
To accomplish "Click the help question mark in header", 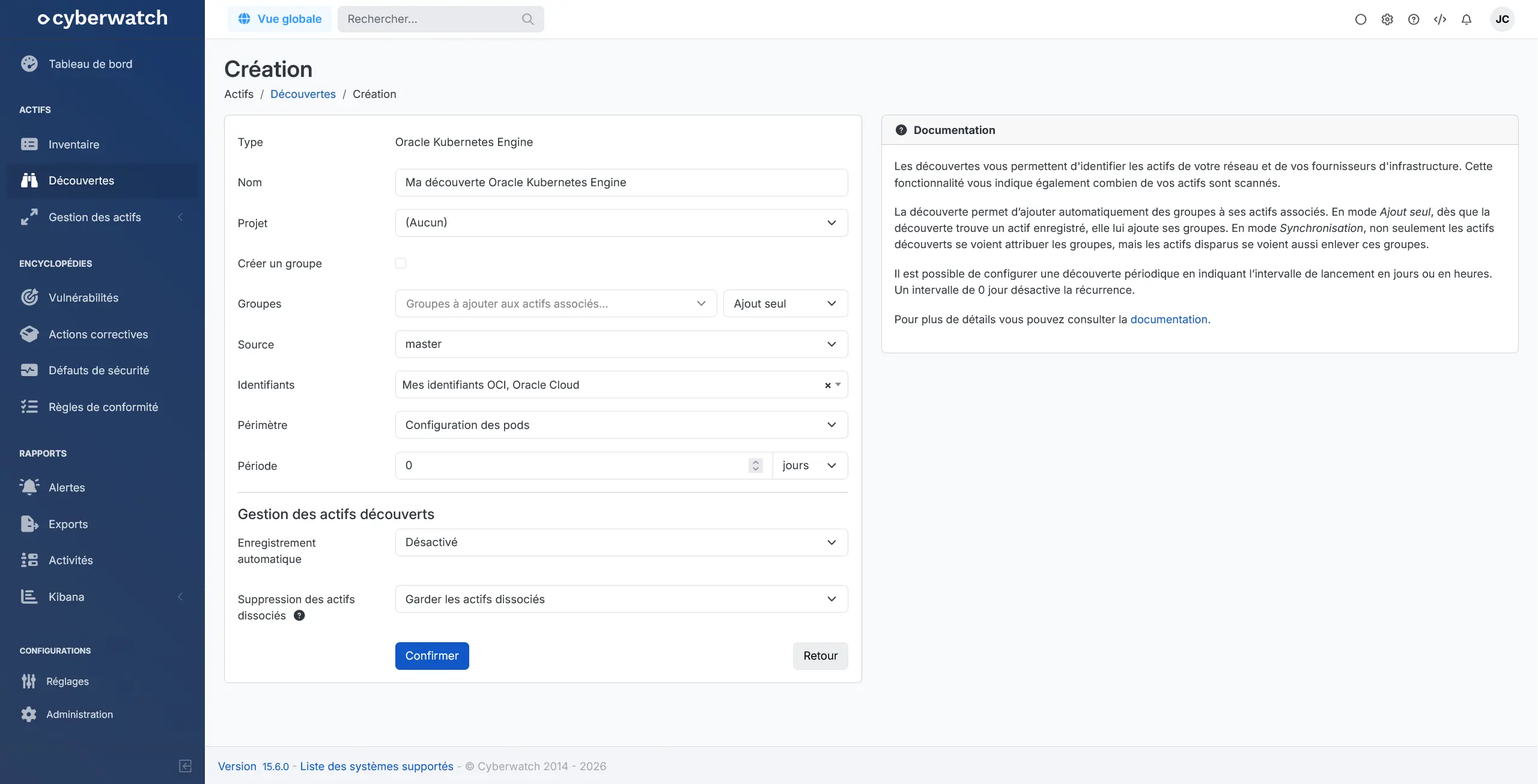I will point(1413,19).
